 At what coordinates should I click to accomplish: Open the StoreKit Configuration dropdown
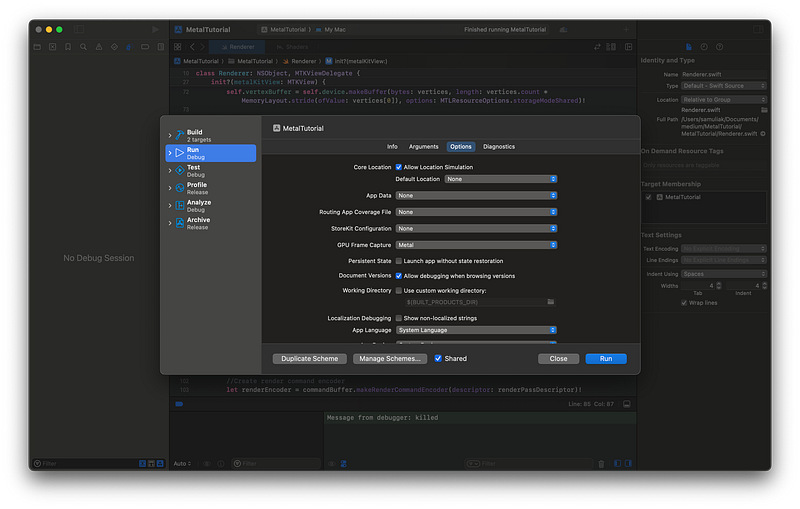tap(477, 228)
